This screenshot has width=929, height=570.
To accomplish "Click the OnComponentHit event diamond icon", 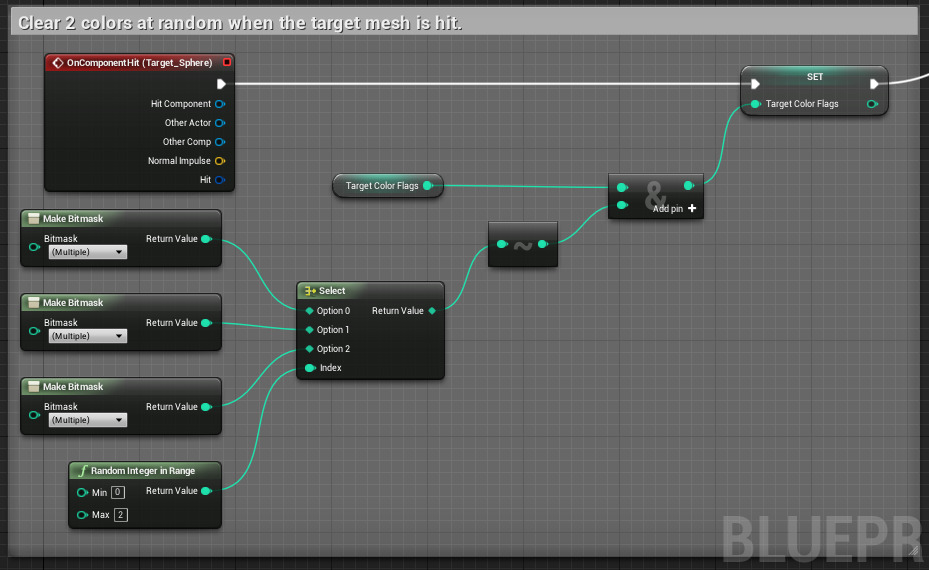I will 57,63.
